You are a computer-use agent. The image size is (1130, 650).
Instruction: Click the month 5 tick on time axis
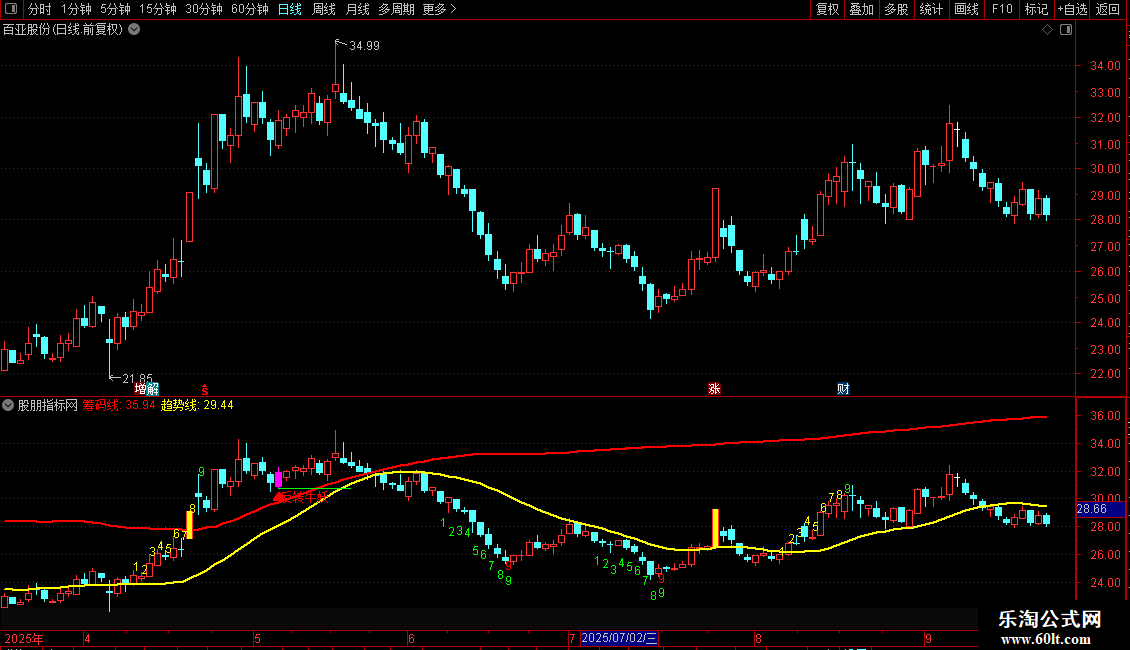[x=257, y=638]
